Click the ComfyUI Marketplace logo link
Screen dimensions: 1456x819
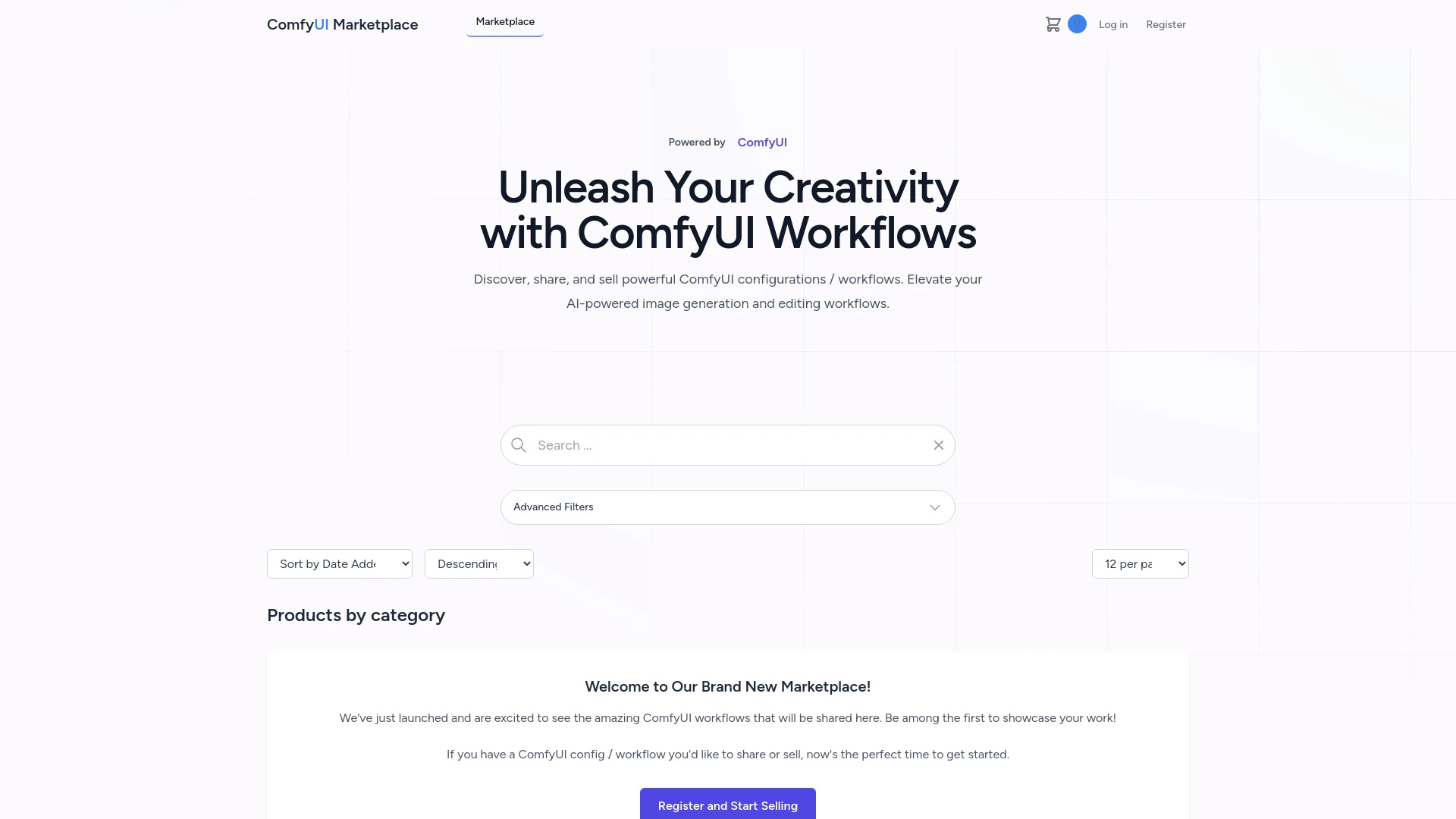click(x=343, y=24)
